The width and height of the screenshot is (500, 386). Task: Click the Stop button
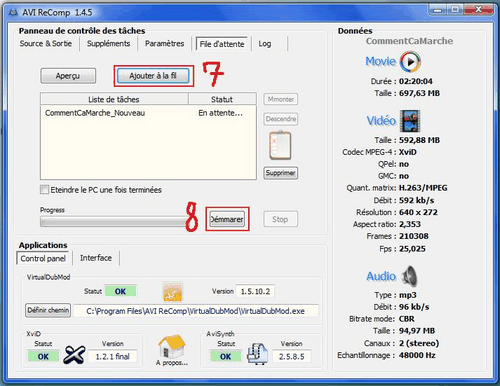pyautogui.click(x=280, y=219)
